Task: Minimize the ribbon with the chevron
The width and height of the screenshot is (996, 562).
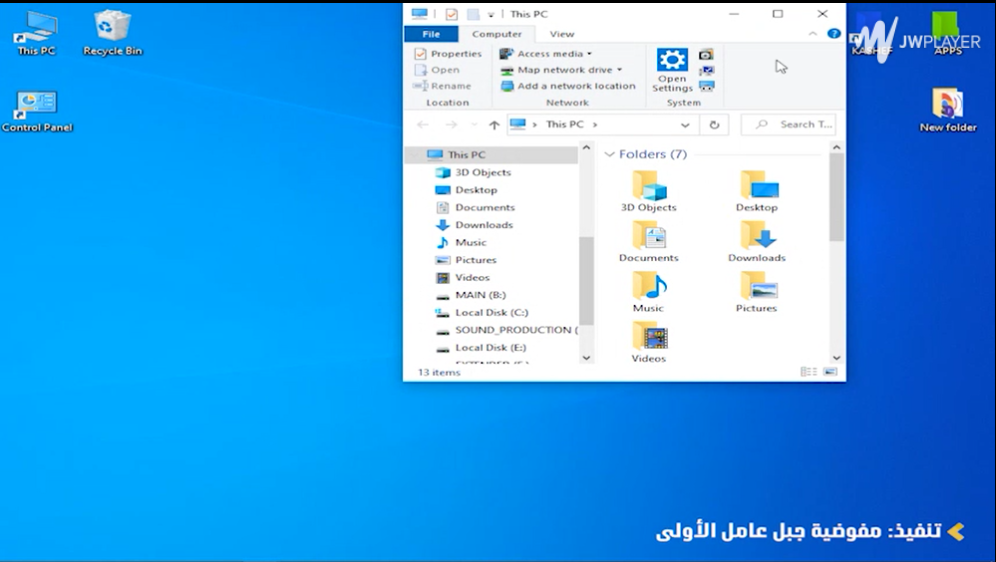Action: (812, 34)
